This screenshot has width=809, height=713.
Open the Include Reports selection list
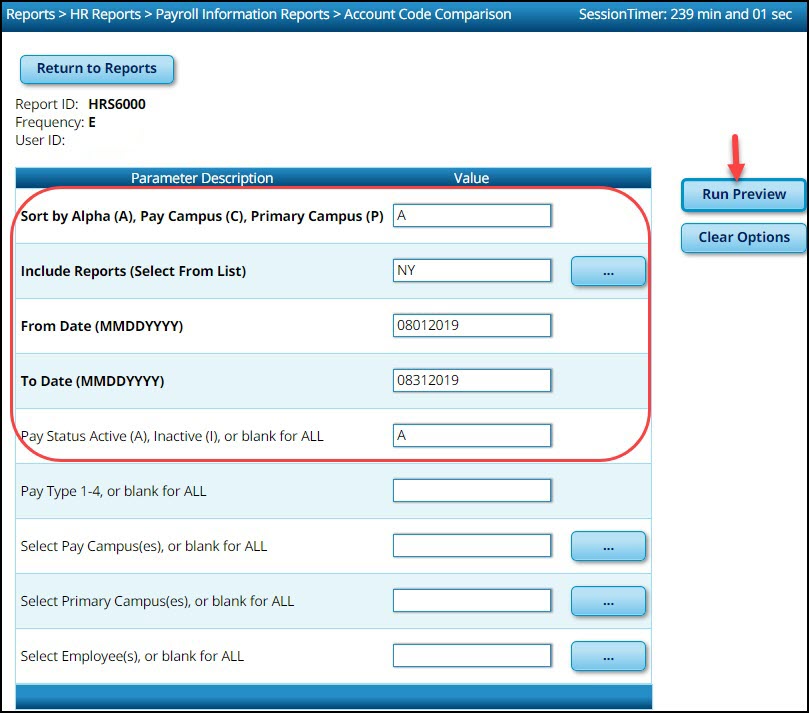pyautogui.click(x=608, y=270)
